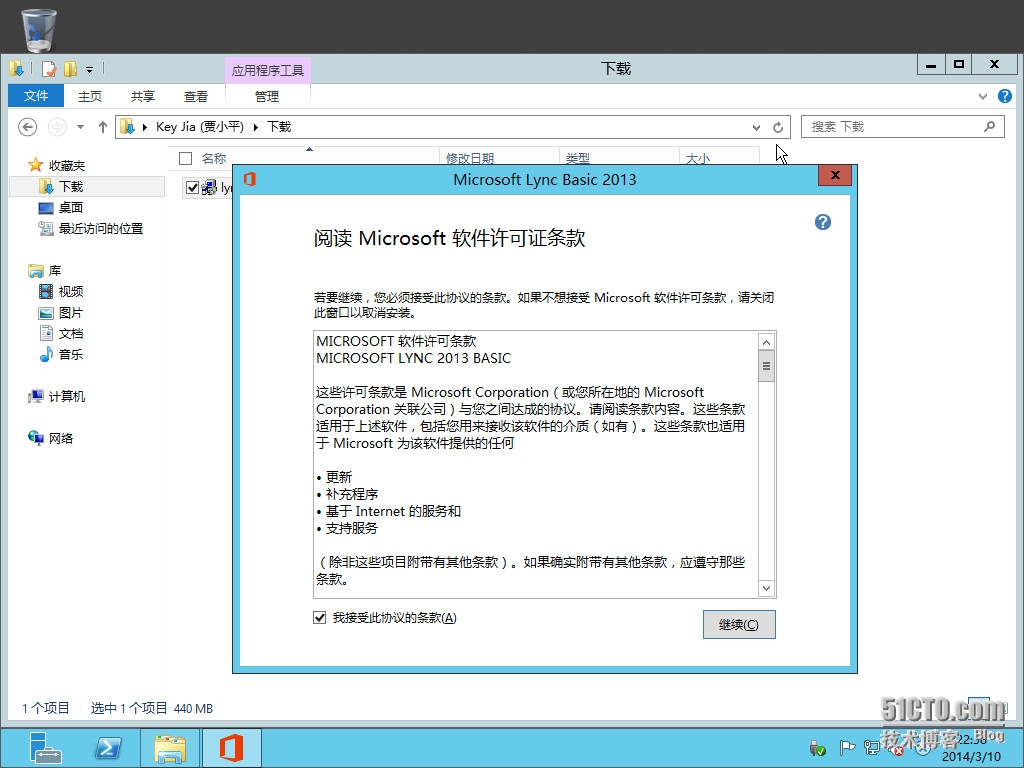The width and height of the screenshot is (1024, 768).
Task: Click the license terms text box
Action: click(x=536, y=464)
